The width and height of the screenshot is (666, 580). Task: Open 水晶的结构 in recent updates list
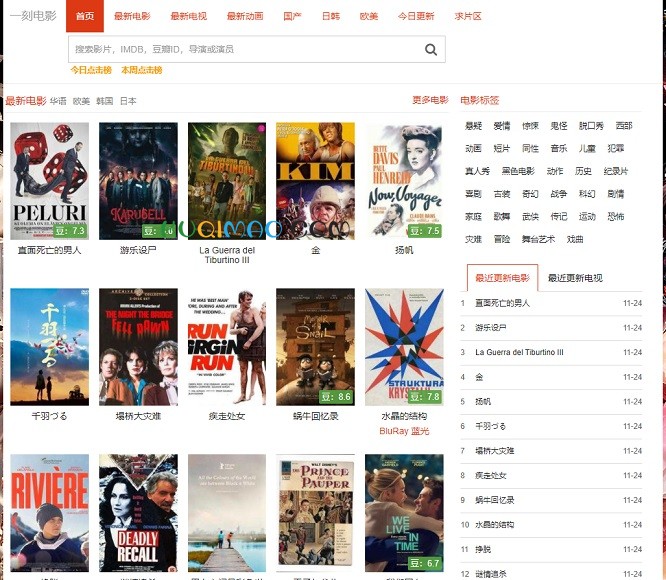click(x=494, y=525)
